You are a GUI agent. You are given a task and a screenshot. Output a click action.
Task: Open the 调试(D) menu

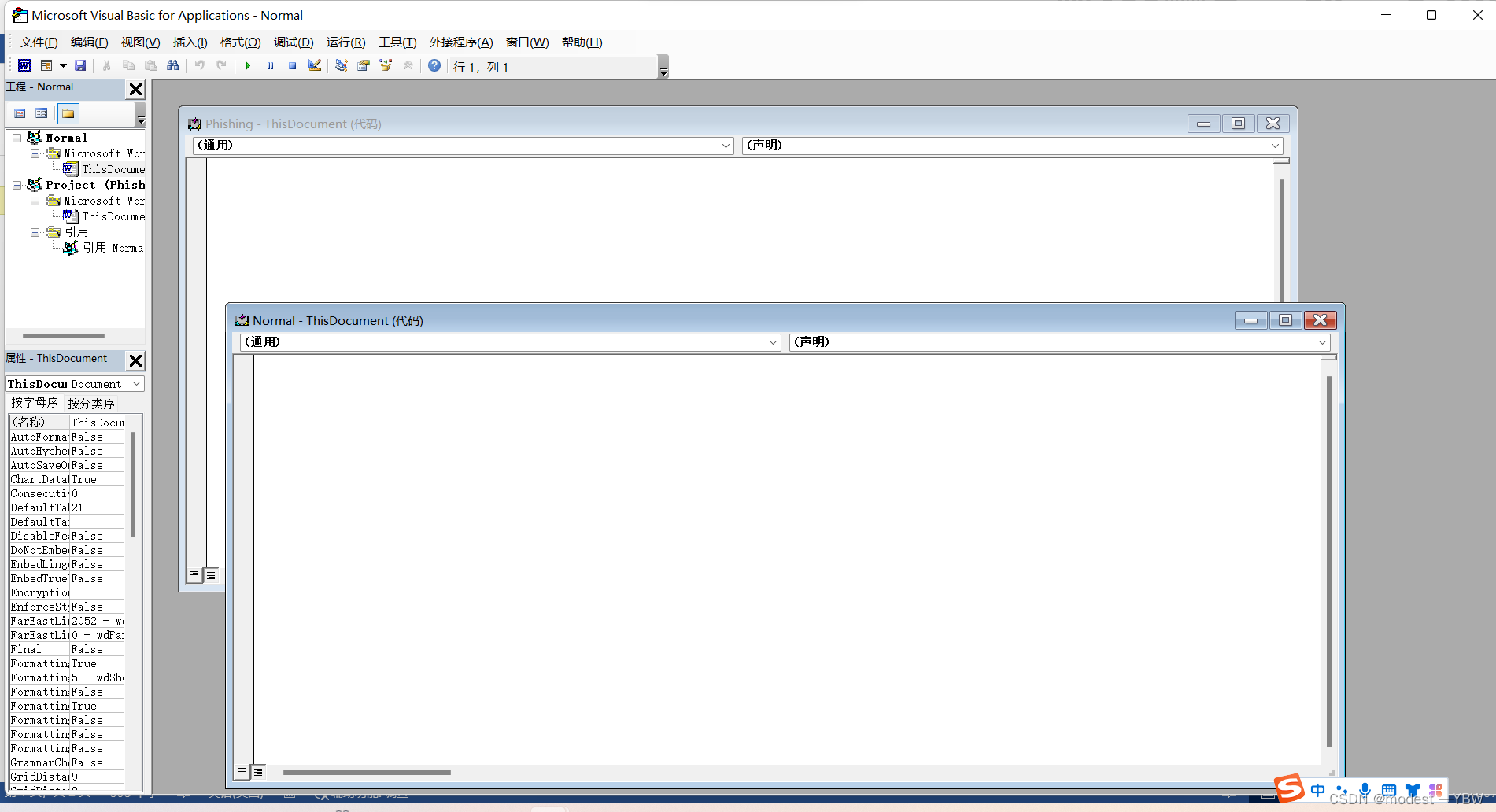point(294,42)
